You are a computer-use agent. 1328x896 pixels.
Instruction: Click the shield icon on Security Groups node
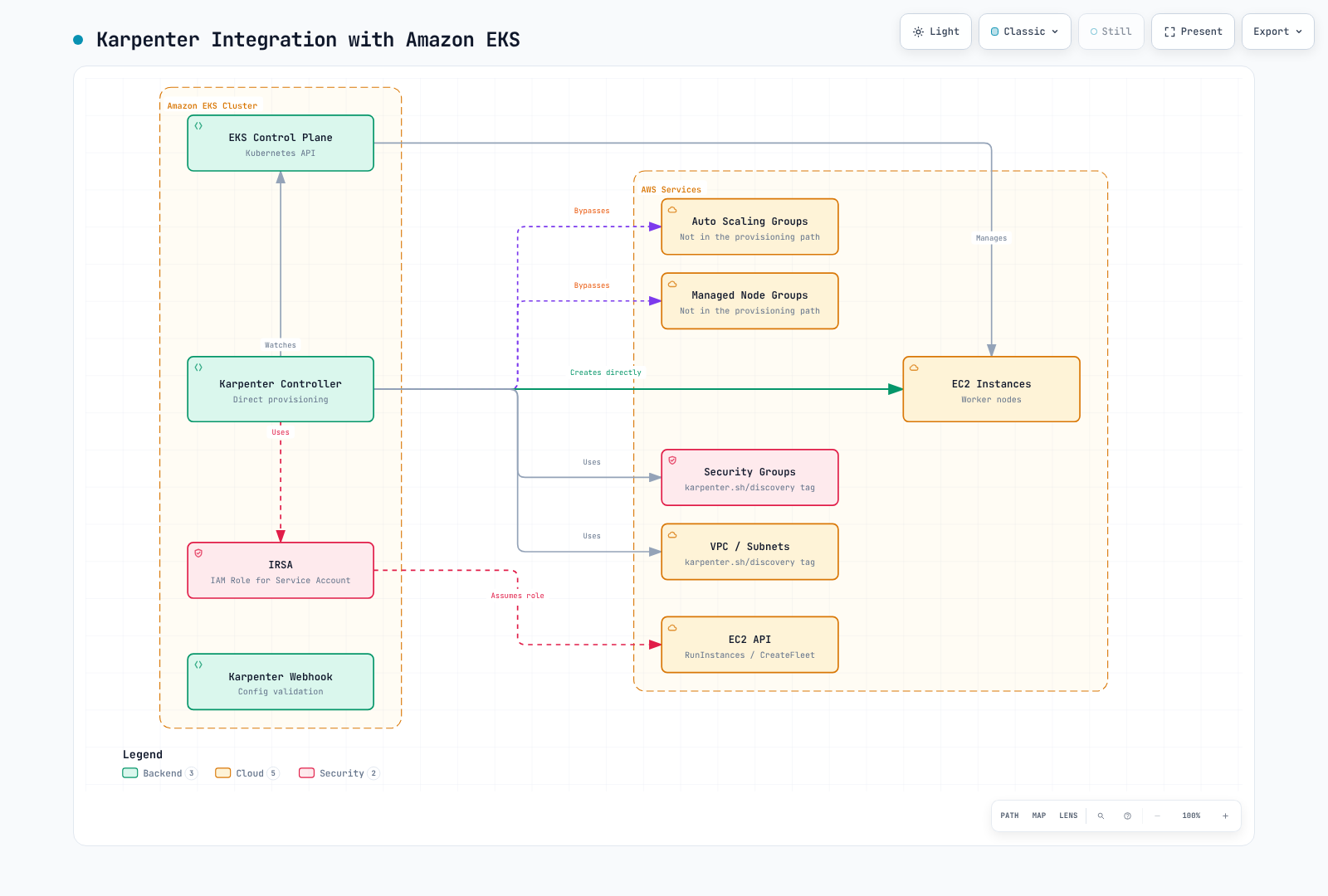click(x=672, y=460)
